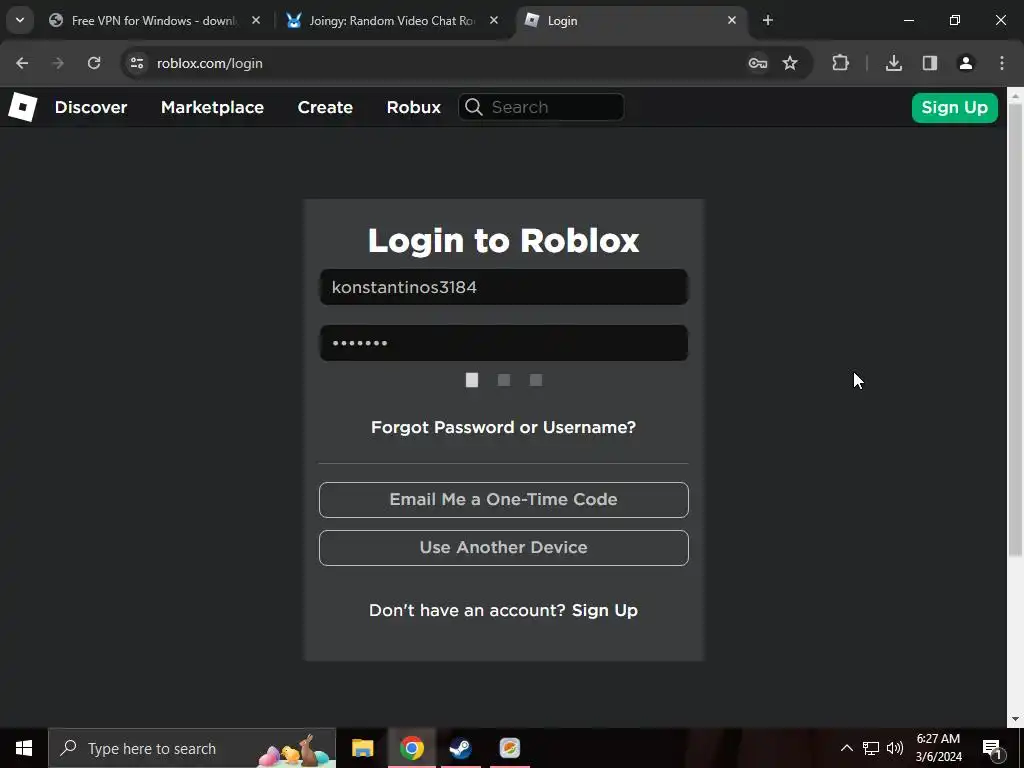Close the Joingy Random Video Chat tab
Image resolution: width=1024 pixels, height=768 pixels.
(494, 20)
